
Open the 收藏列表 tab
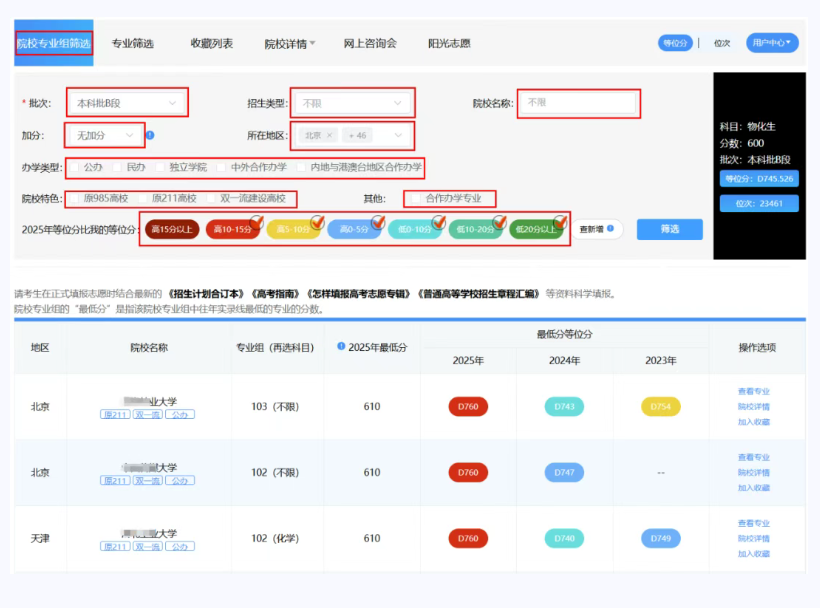[x=211, y=43]
